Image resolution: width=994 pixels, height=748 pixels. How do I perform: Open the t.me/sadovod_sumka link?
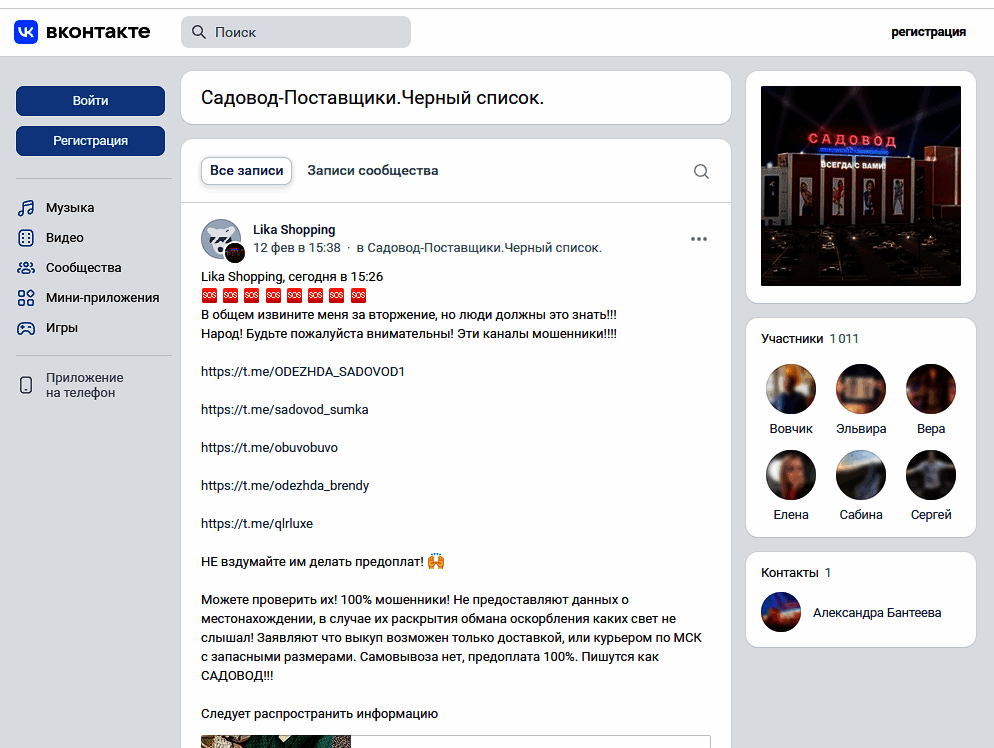pos(285,409)
